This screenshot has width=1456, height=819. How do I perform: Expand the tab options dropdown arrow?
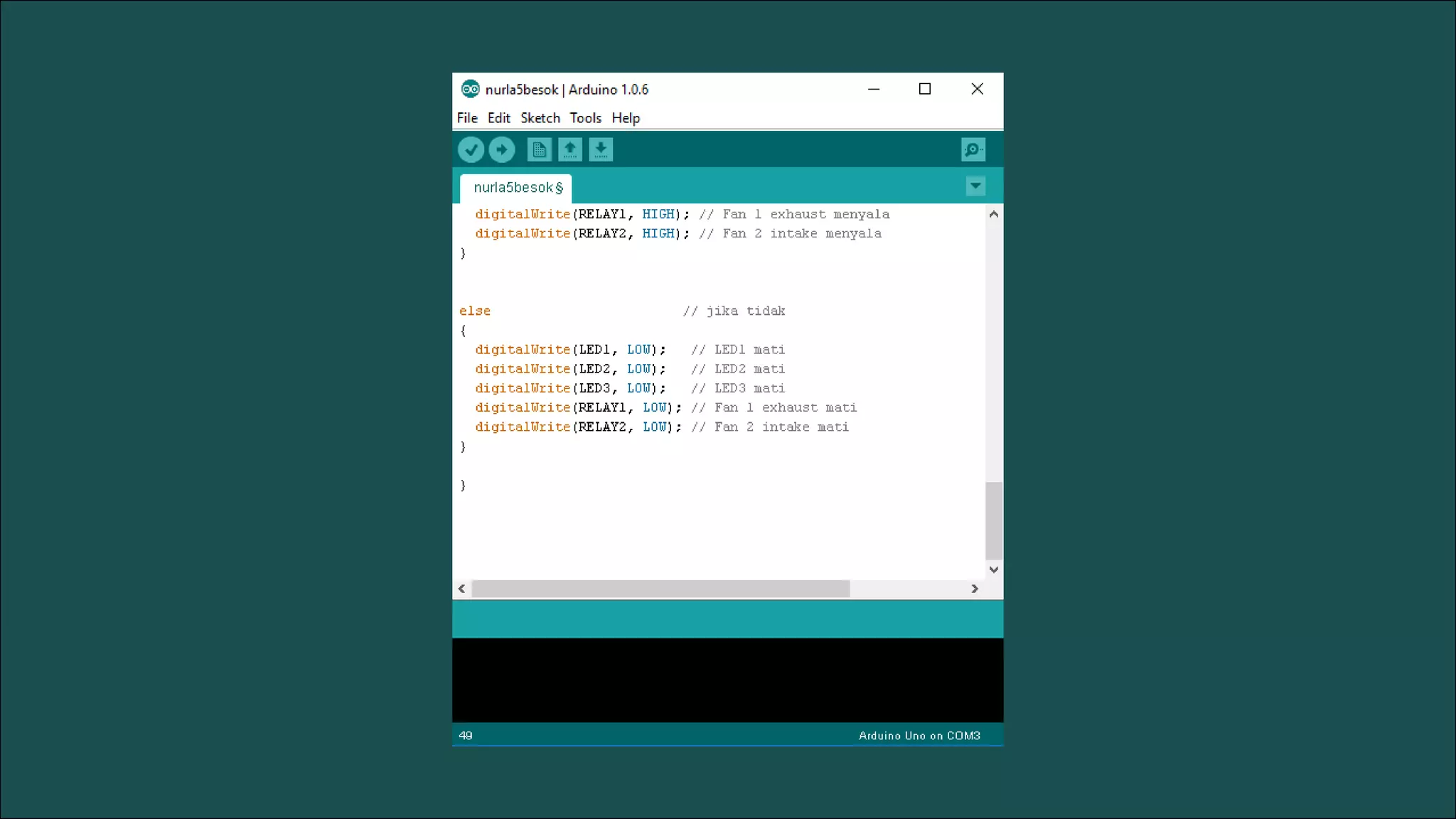(x=975, y=186)
